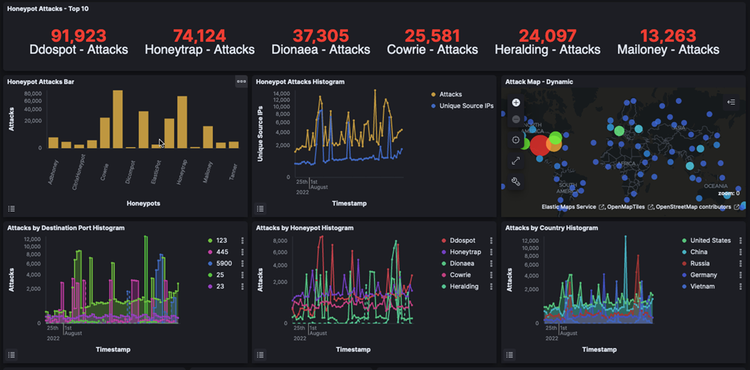Toggle legend on Honeypot Attacks Bar panel

click(x=12, y=208)
